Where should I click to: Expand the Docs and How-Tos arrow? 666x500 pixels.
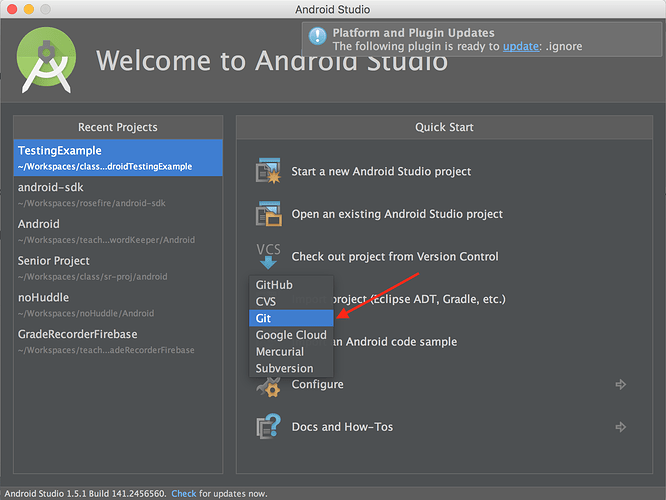click(621, 427)
